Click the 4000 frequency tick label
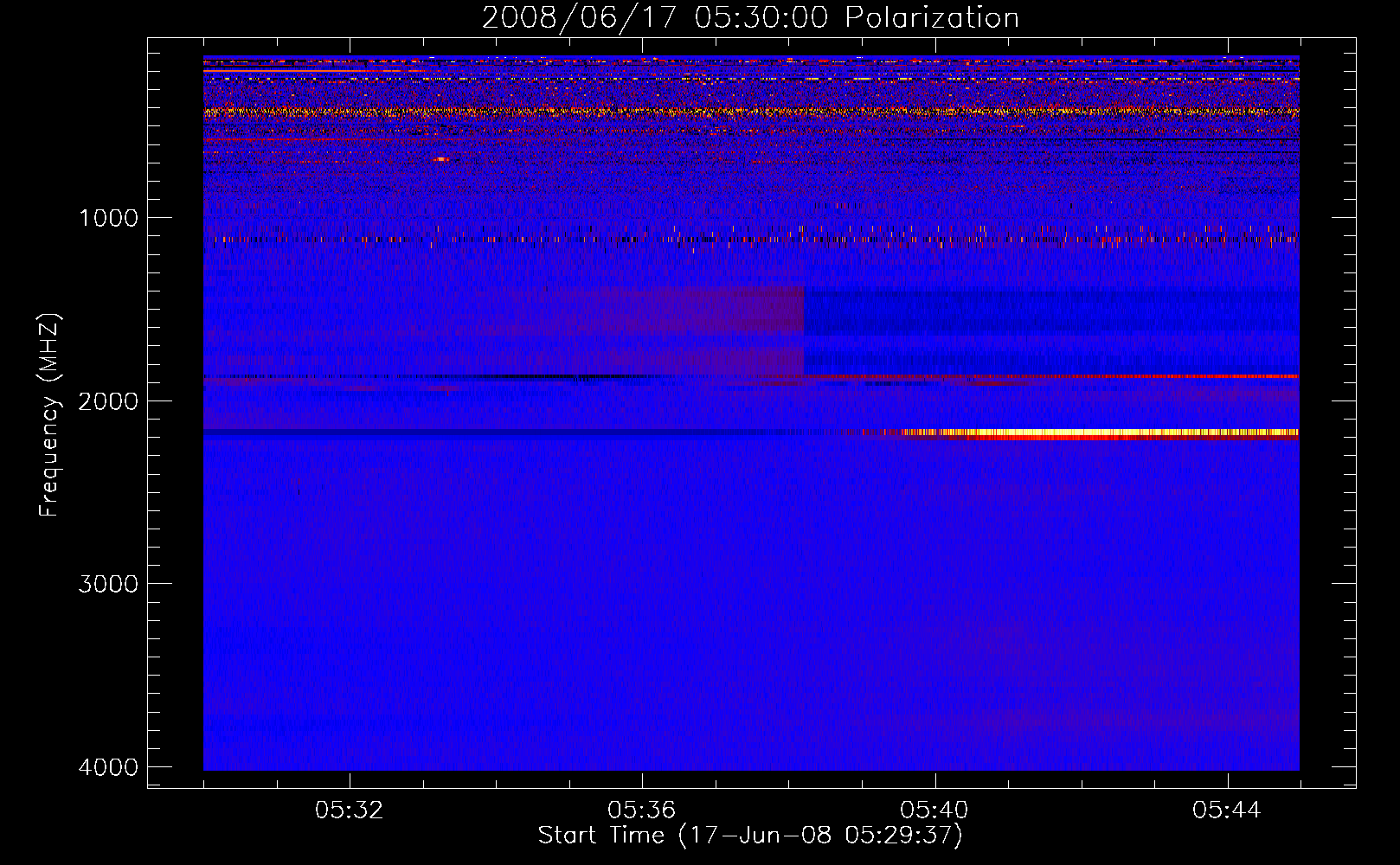This screenshot has height=865, width=1400. [108, 767]
